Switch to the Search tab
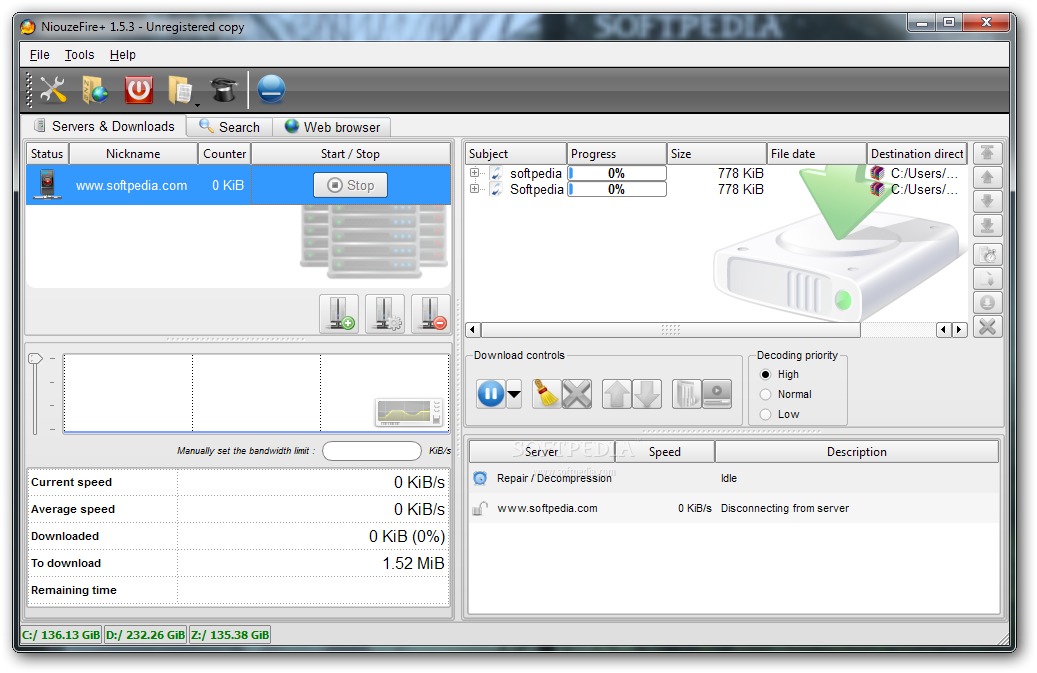Screen dimensions: 1037x673 [229, 127]
